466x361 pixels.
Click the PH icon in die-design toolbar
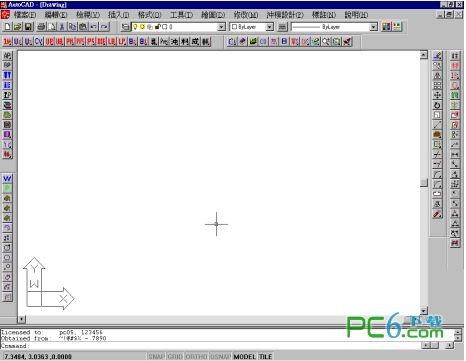click(70, 42)
